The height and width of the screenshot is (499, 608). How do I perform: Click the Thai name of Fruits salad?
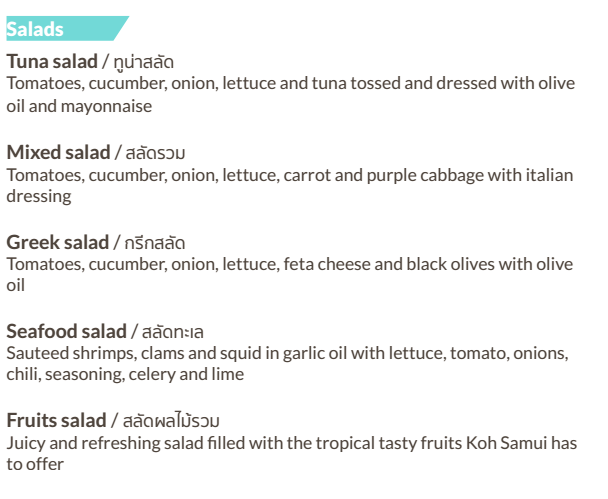click(x=171, y=420)
